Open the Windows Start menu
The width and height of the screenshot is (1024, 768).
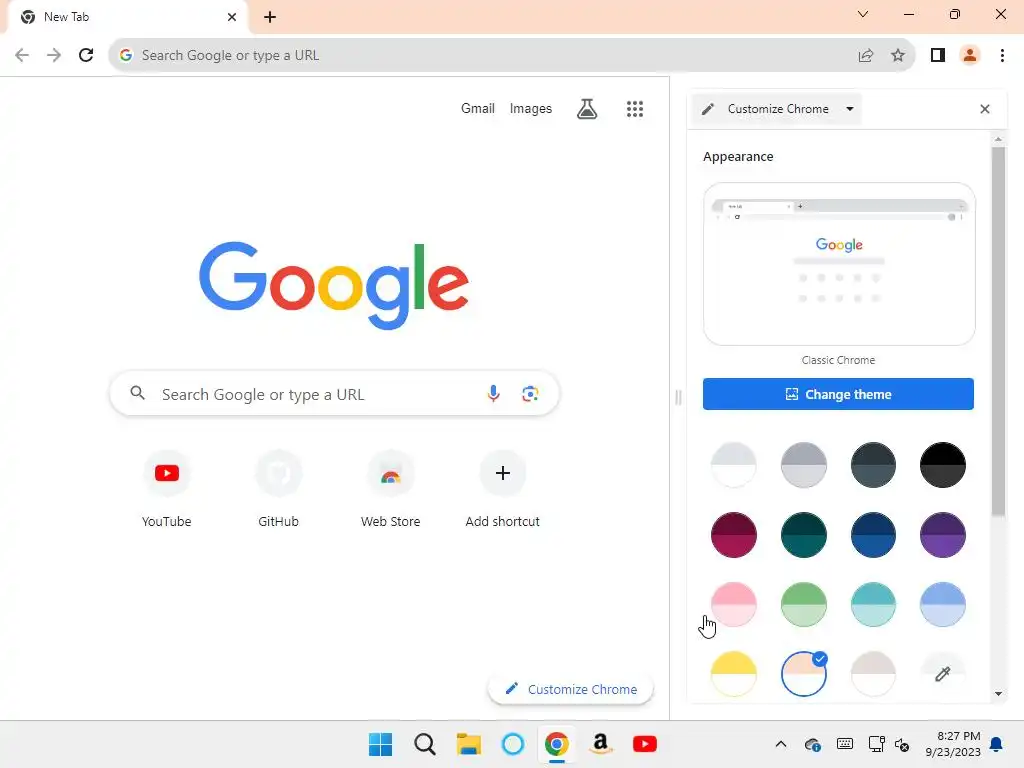380,744
